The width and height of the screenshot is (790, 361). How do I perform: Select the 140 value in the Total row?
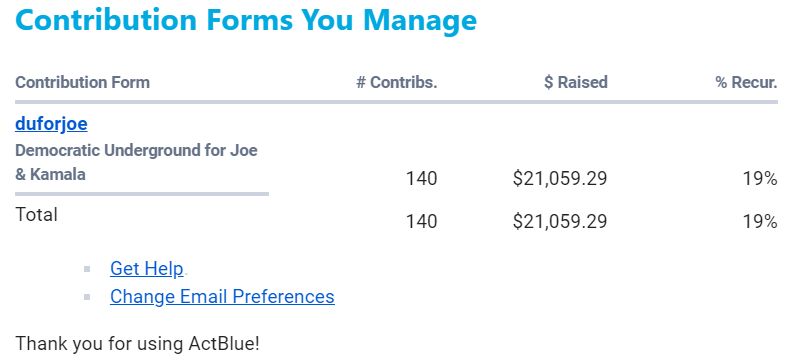422,222
